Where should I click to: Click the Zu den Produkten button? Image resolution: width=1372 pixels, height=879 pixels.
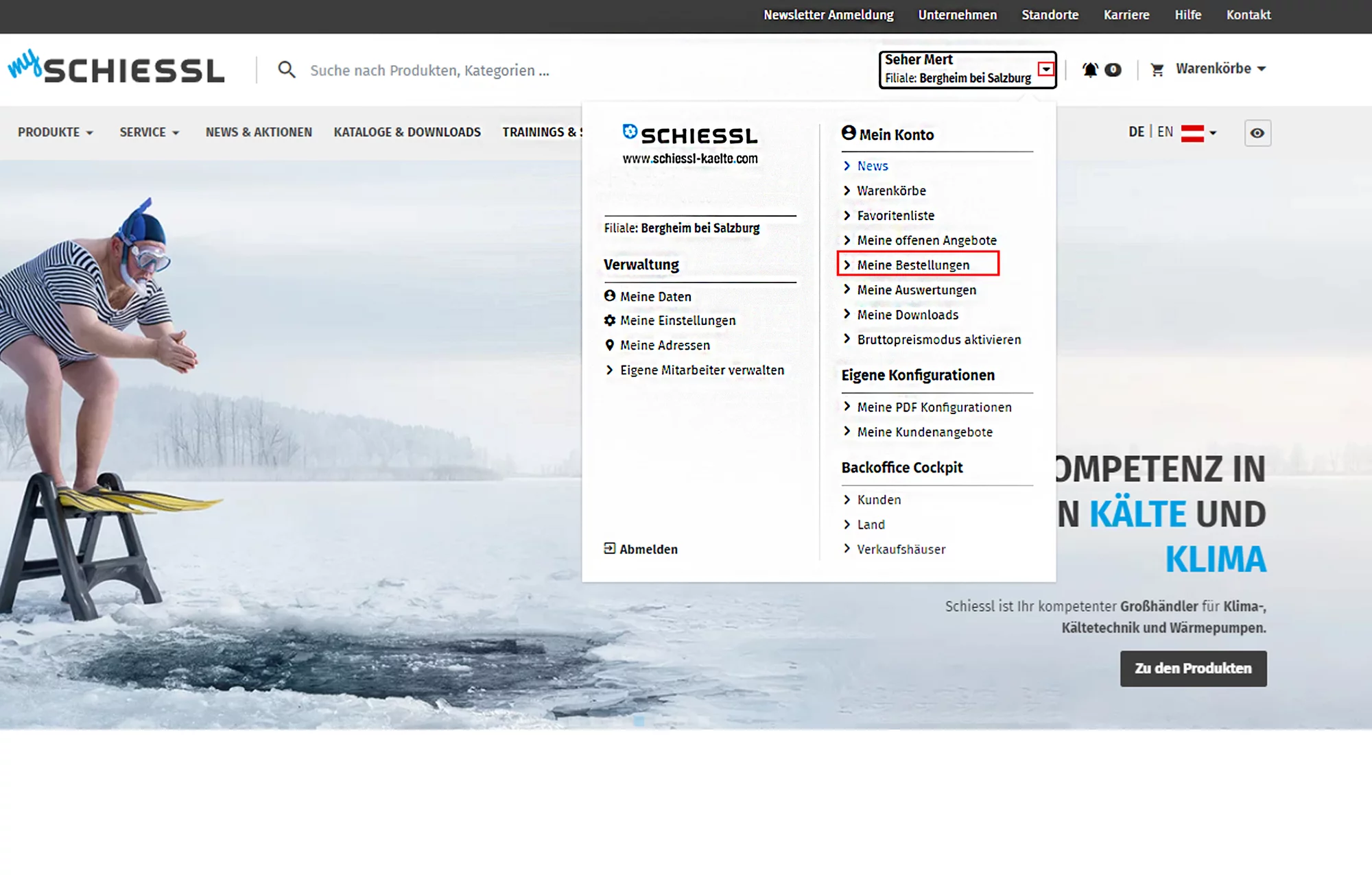click(1193, 669)
